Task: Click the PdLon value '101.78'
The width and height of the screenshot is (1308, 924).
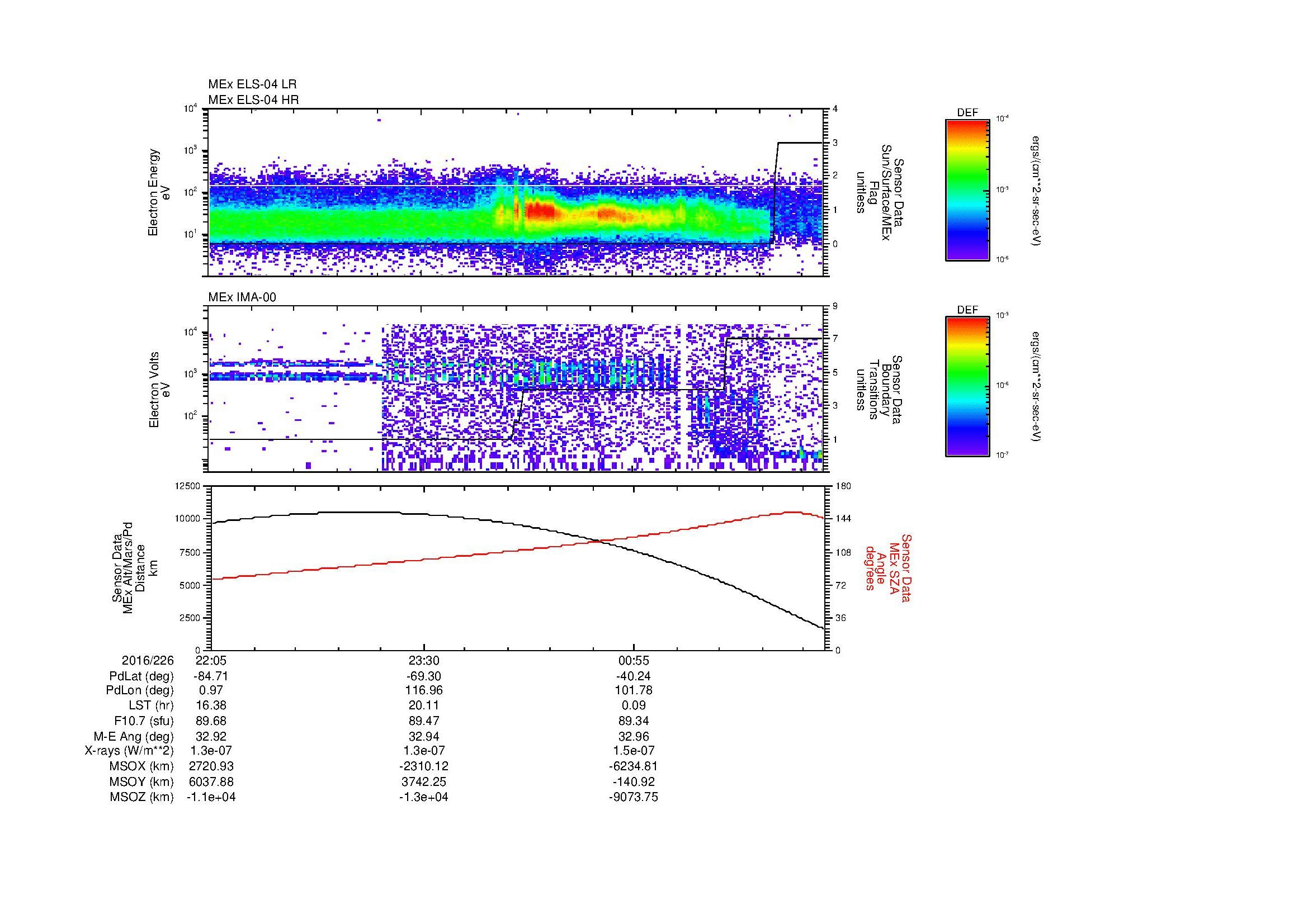Action: coord(634,690)
